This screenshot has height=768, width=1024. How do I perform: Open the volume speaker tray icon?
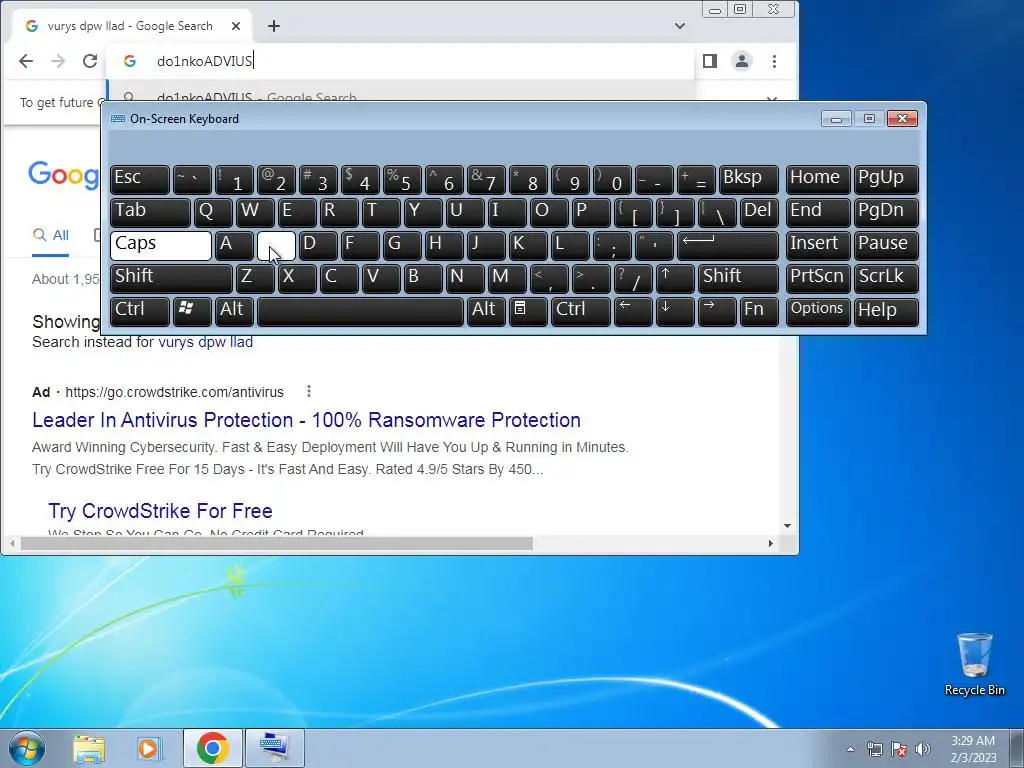[923, 749]
